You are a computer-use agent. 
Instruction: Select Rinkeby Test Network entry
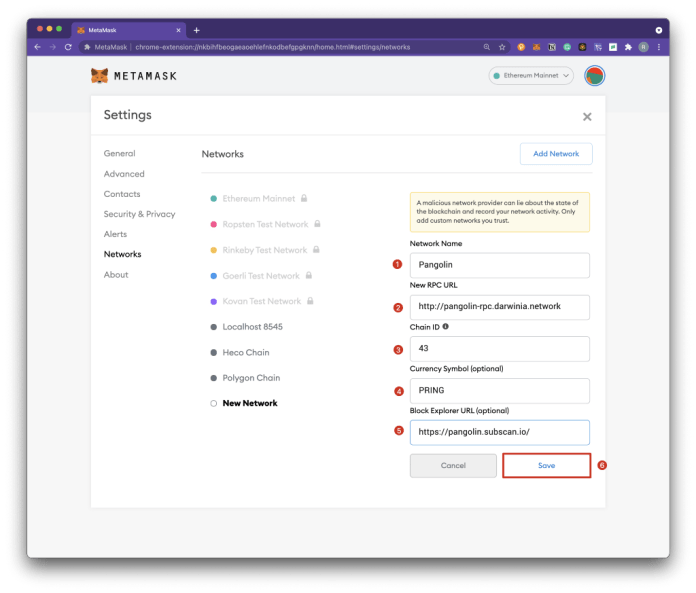[265, 250]
